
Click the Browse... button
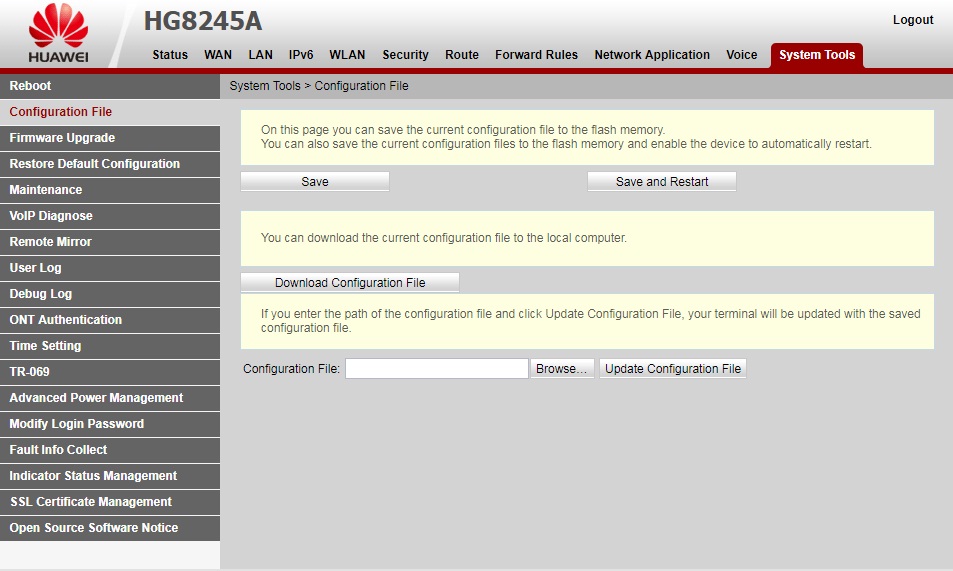[562, 369]
